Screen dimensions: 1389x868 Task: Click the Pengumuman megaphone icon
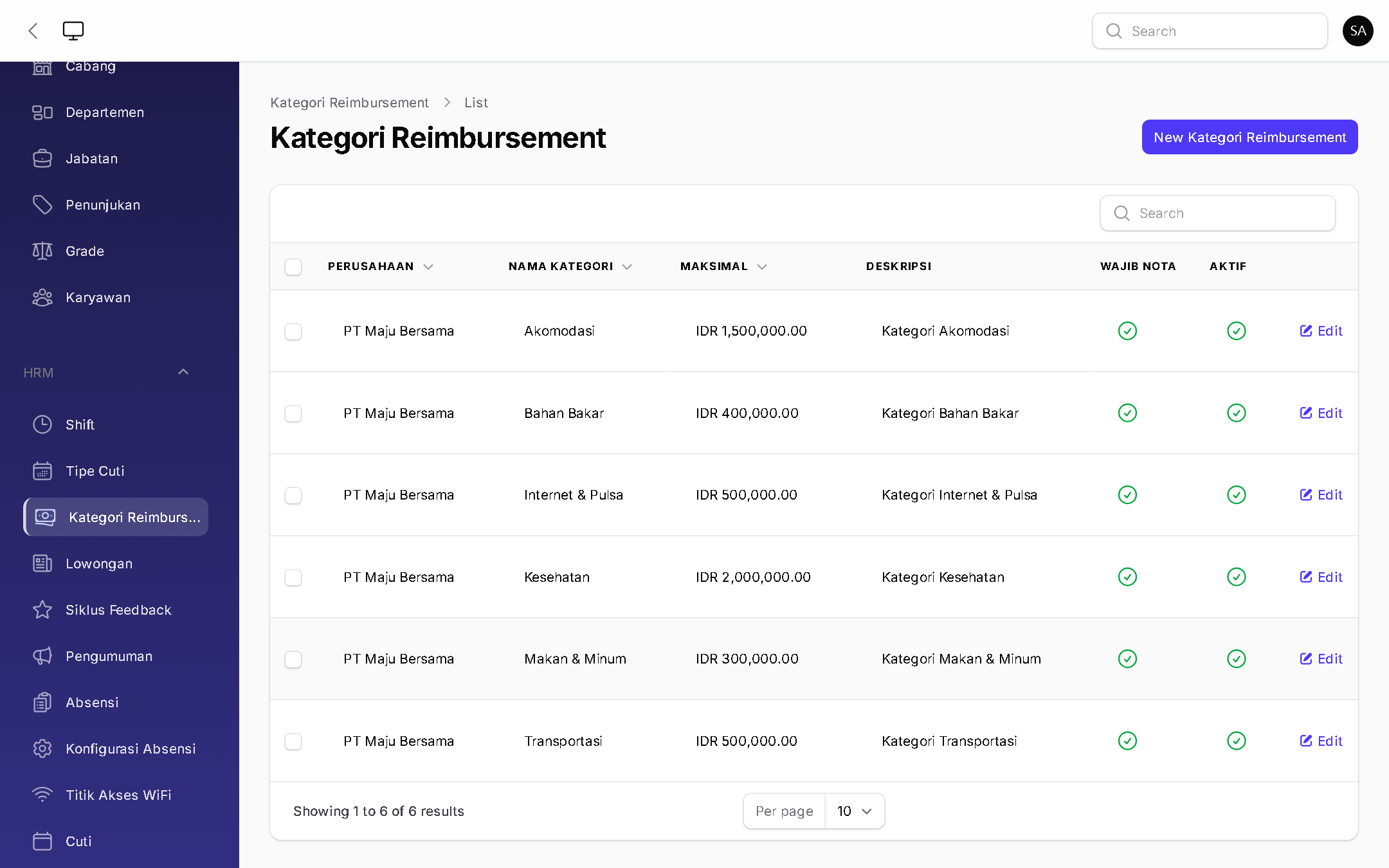pyautogui.click(x=42, y=656)
